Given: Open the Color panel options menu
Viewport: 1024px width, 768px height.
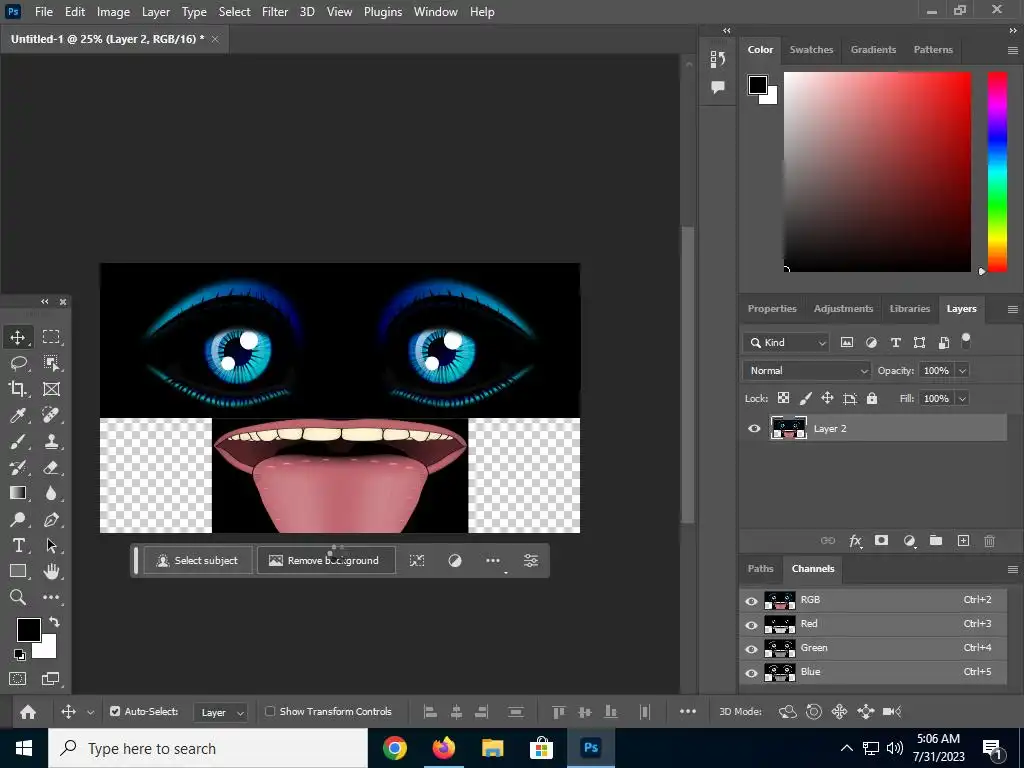Looking at the screenshot, I should pos(1013,50).
